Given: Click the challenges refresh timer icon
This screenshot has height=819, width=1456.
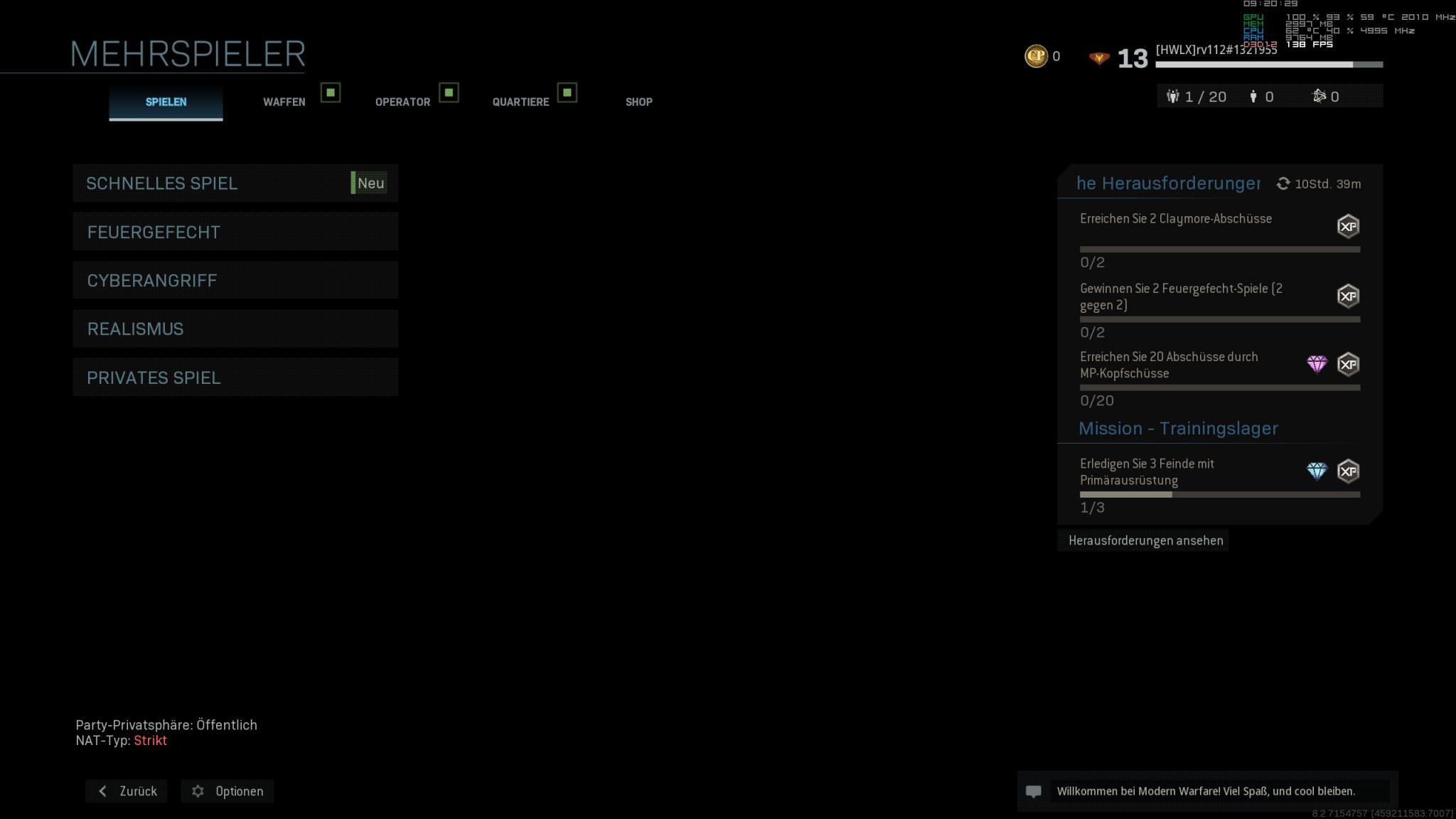Looking at the screenshot, I should coord(1283,184).
